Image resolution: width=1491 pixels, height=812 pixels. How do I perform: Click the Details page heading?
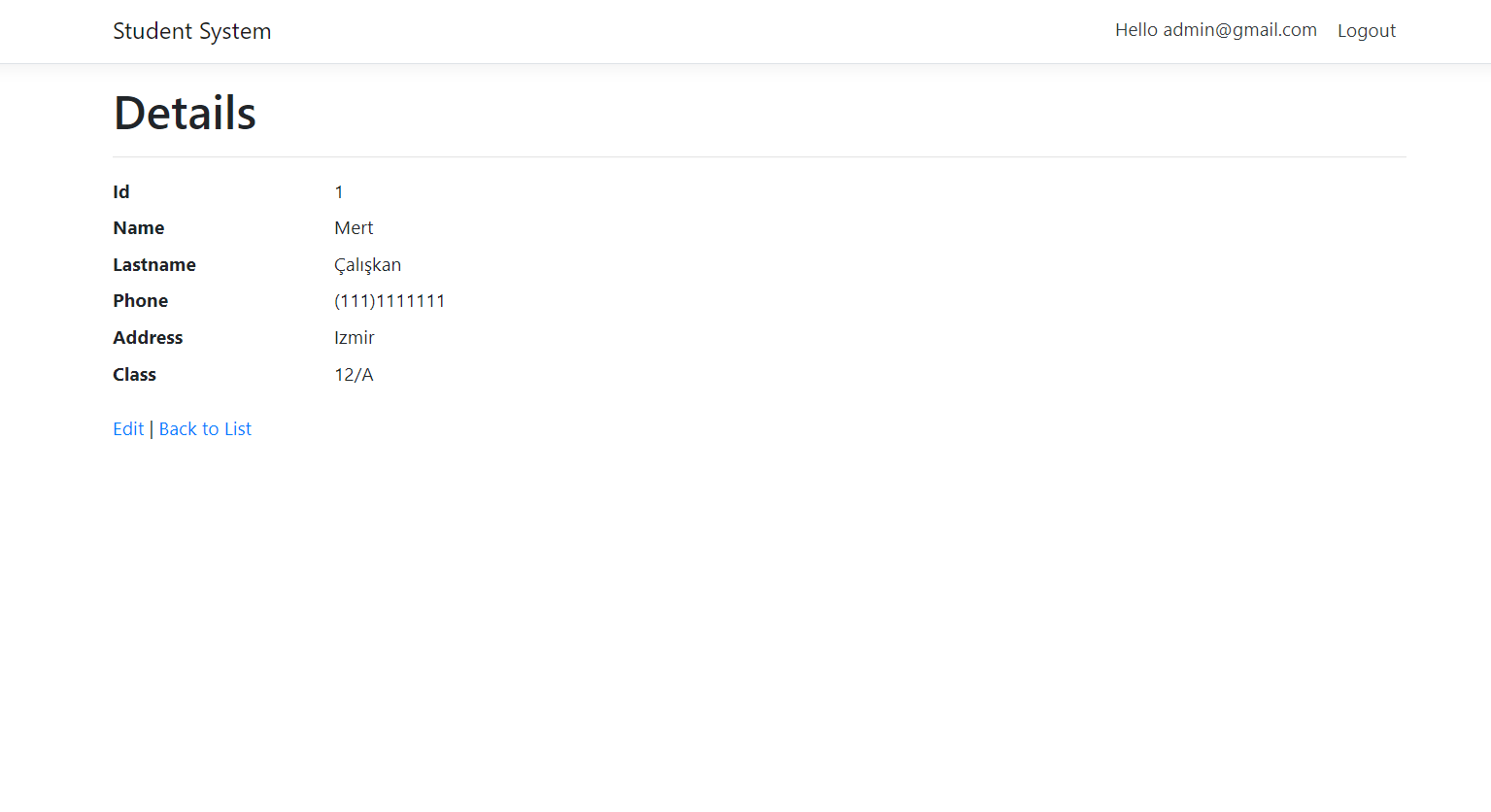(x=185, y=113)
